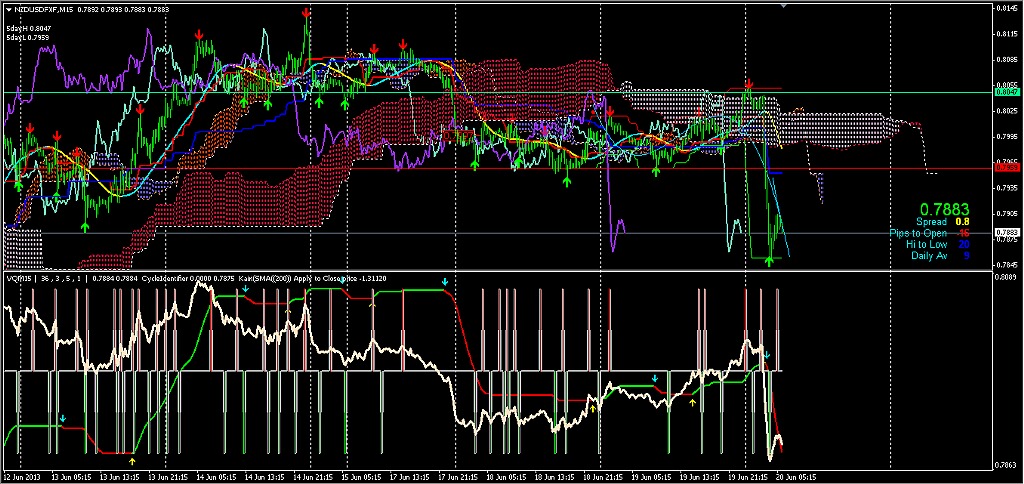Click the white 0.7883 current price tag

[x=1007, y=233]
